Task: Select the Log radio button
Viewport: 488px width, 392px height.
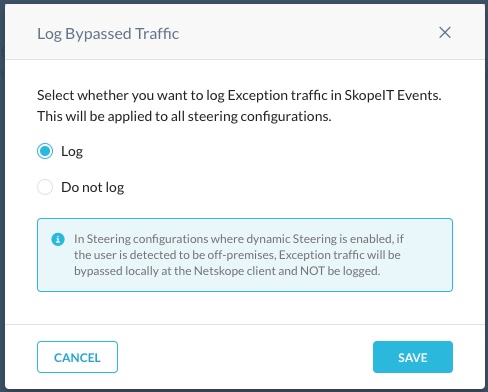Action: (45, 151)
